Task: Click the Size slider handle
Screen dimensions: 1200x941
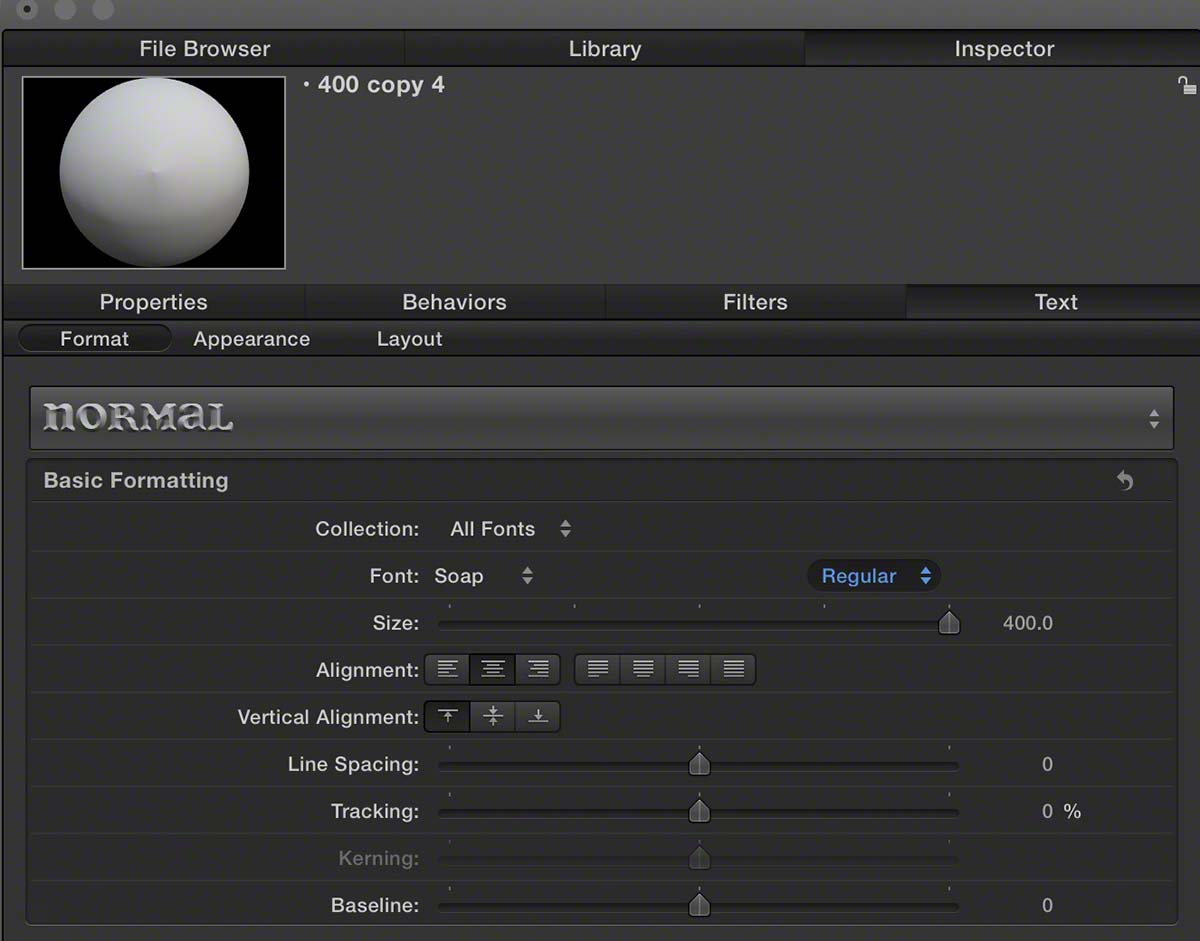Action: [x=949, y=623]
